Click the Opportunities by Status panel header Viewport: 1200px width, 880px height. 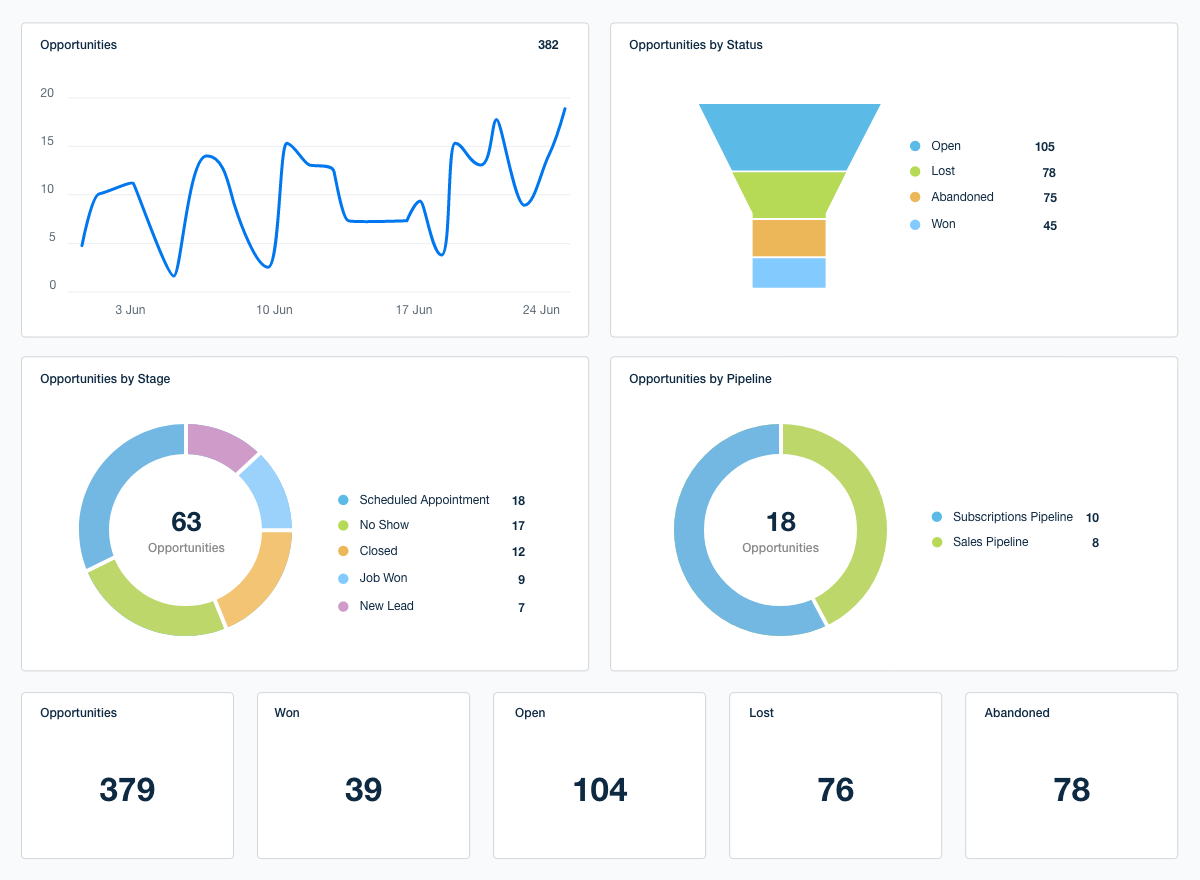(696, 44)
